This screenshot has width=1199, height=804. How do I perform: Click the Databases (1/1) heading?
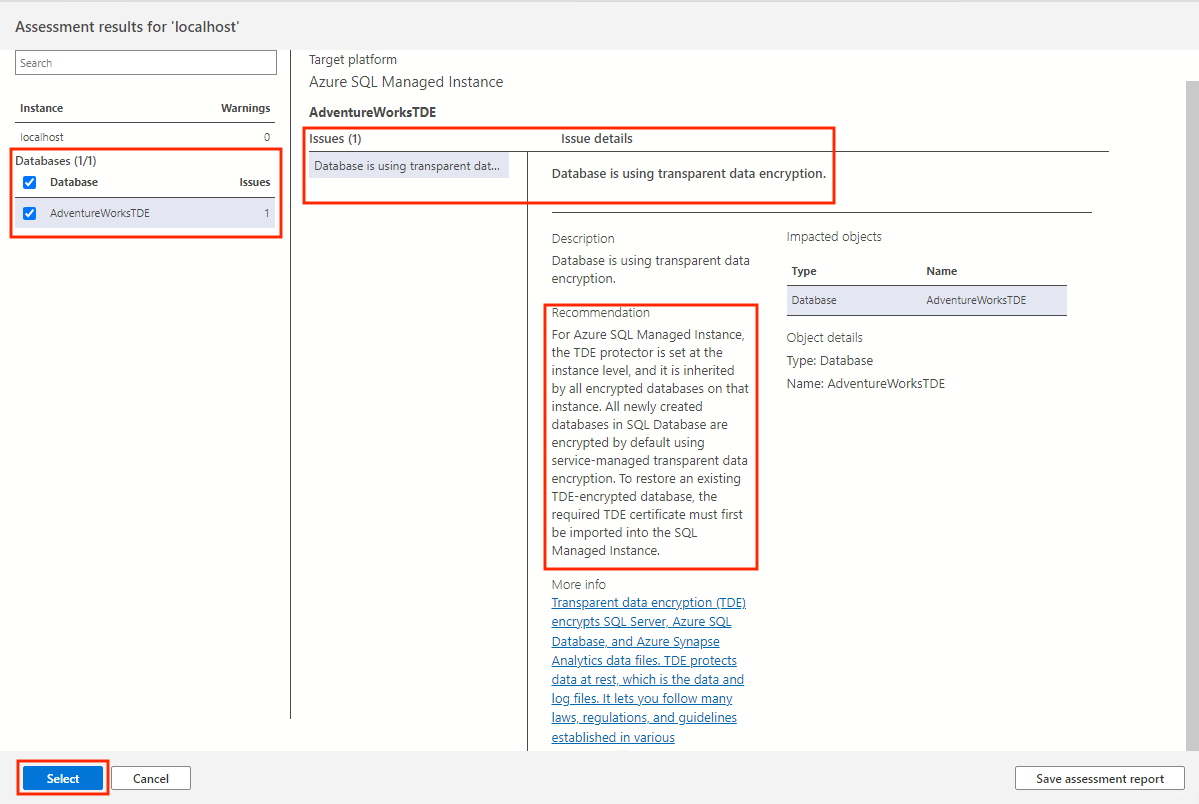coord(56,161)
